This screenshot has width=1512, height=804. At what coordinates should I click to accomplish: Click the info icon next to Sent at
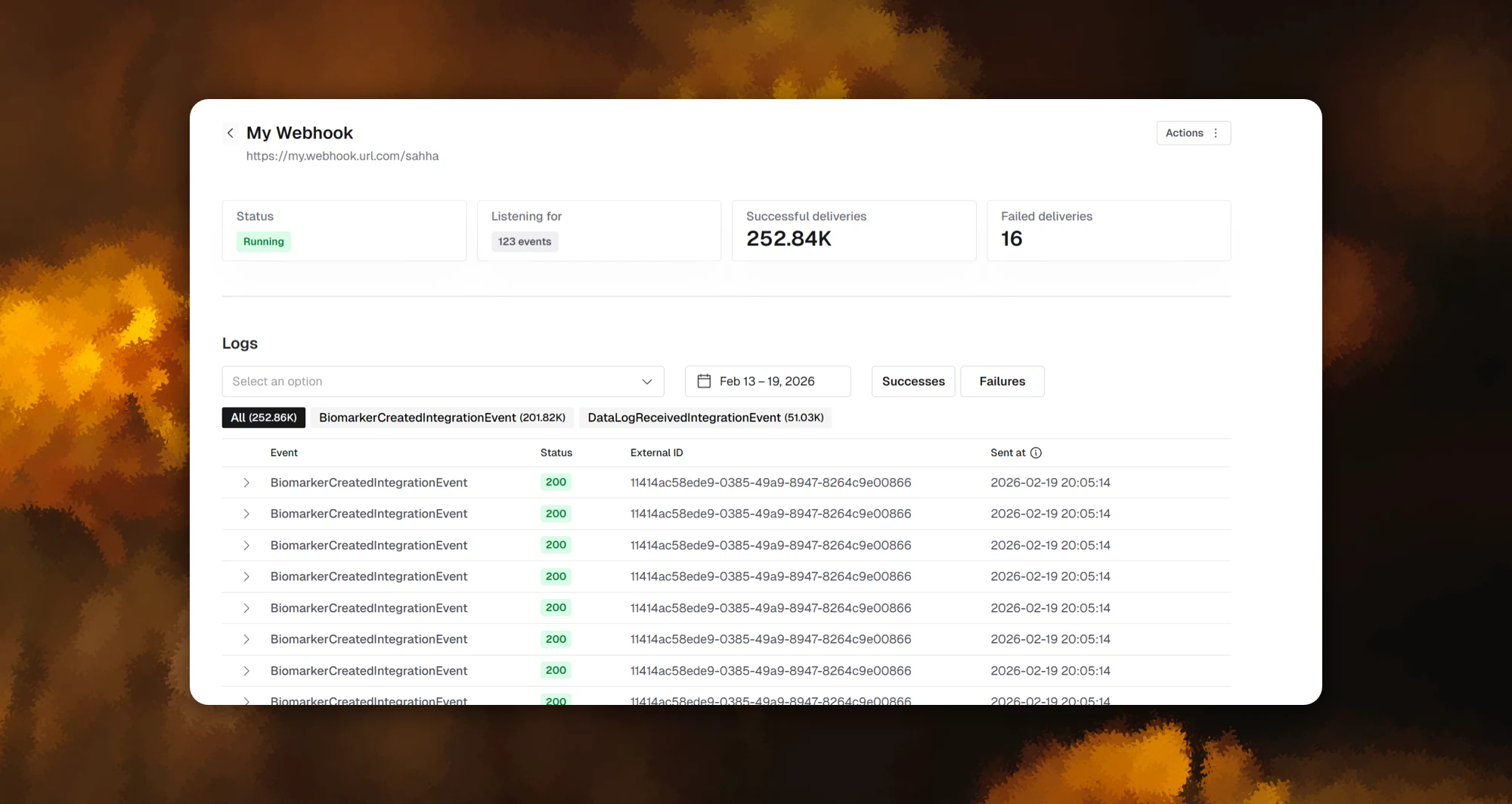[x=1036, y=452]
